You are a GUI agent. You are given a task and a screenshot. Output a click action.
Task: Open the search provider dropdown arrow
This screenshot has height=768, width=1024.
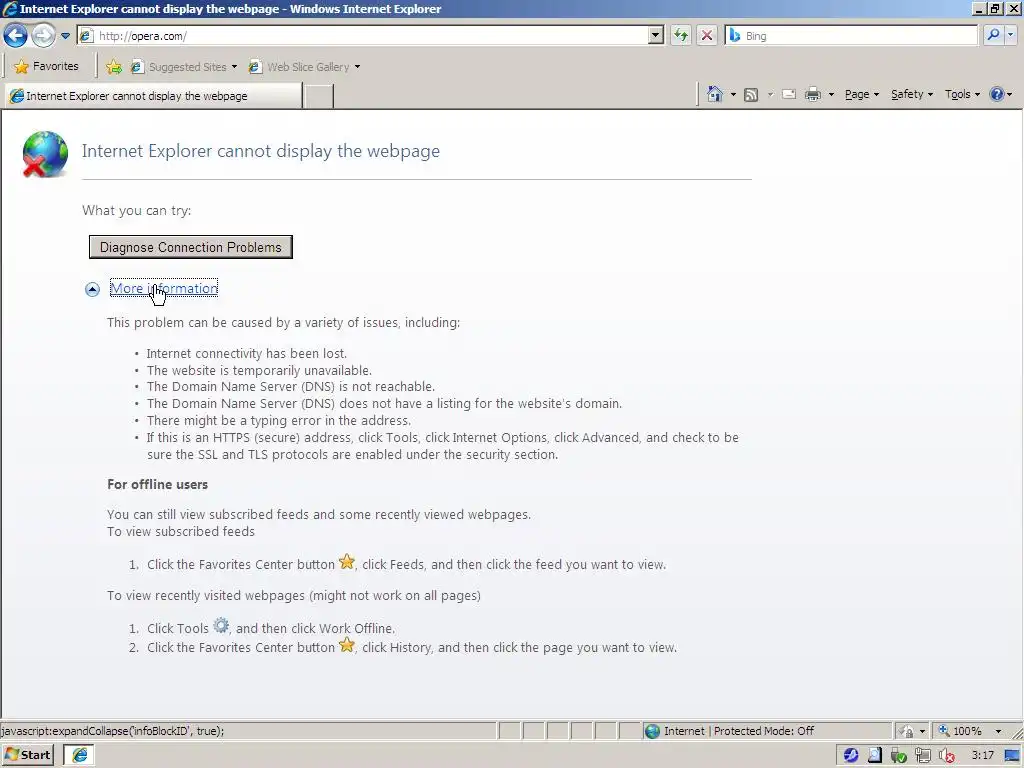tap(1010, 35)
